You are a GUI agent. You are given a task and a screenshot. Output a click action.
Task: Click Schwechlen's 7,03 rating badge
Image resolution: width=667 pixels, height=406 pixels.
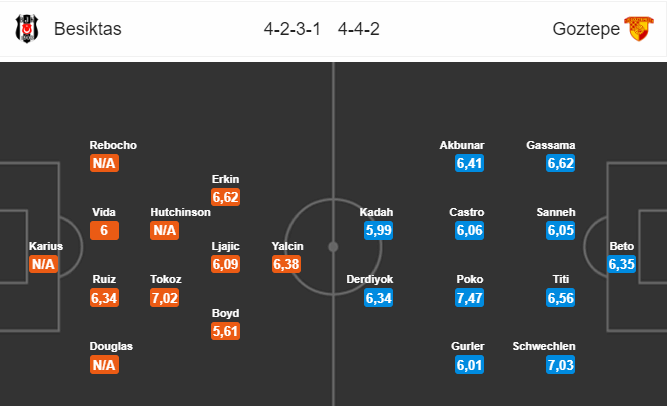point(561,365)
